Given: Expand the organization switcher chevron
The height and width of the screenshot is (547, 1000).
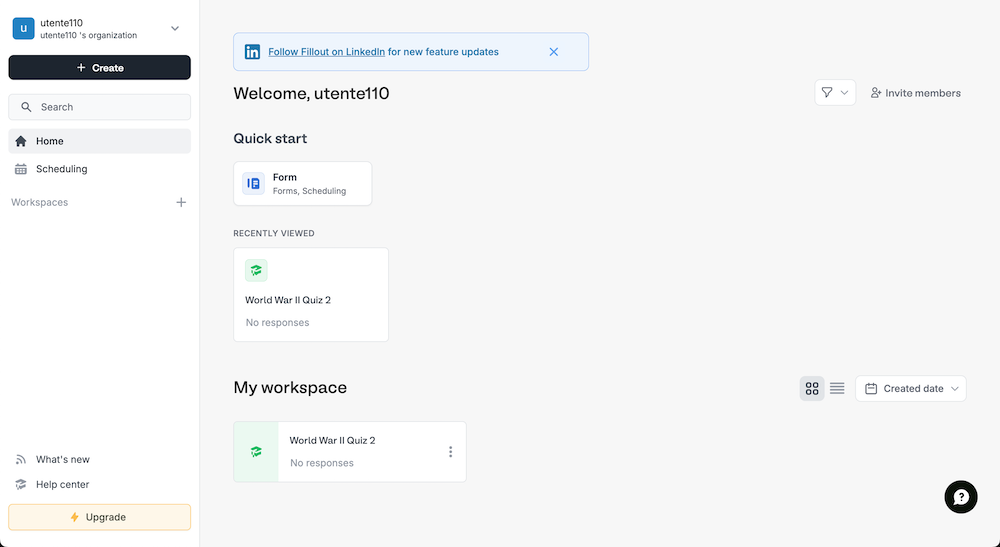Looking at the screenshot, I should click(175, 29).
